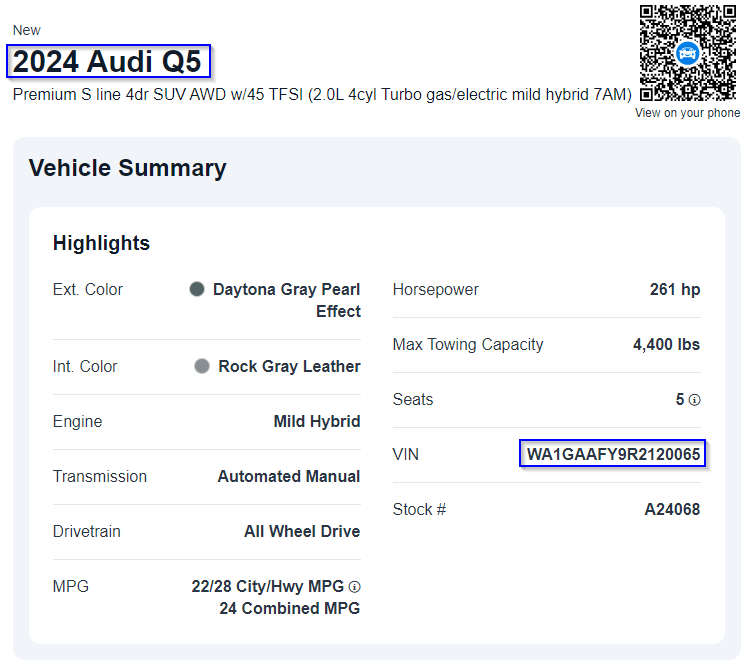The height and width of the screenshot is (669, 751).
Task: Click the Max Towing Capacity label
Action: pyautogui.click(x=468, y=344)
